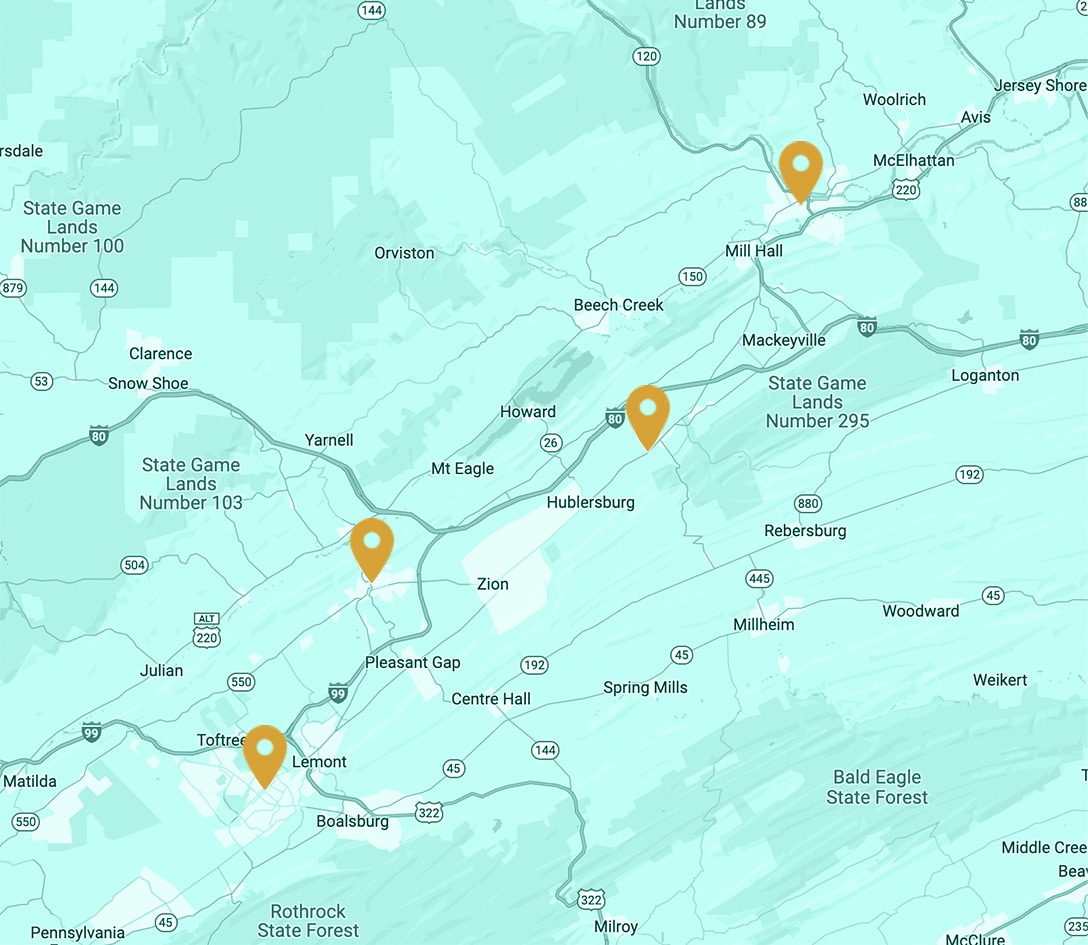Select the route 26 marker near Howard
The image size is (1088, 945).
point(550,443)
